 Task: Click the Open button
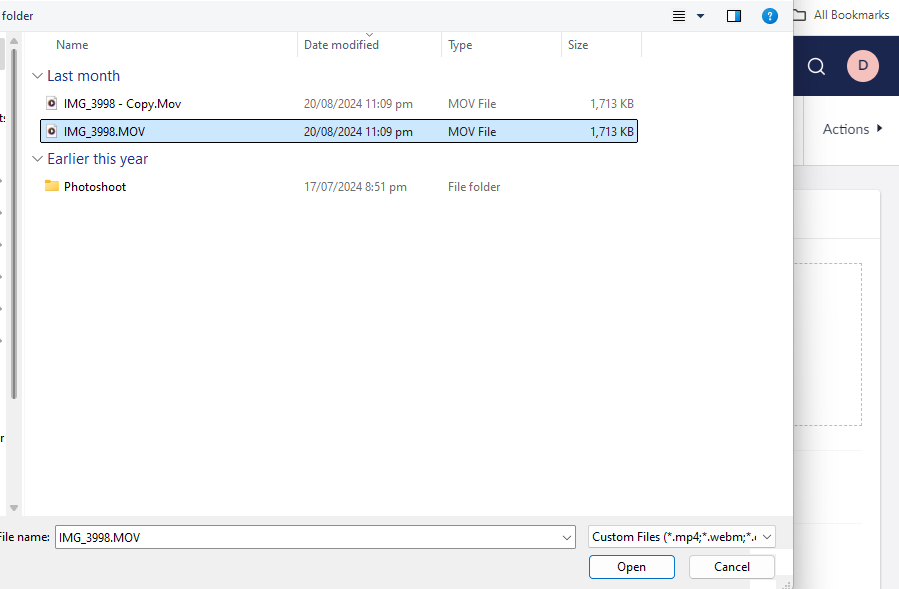(631, 567)
